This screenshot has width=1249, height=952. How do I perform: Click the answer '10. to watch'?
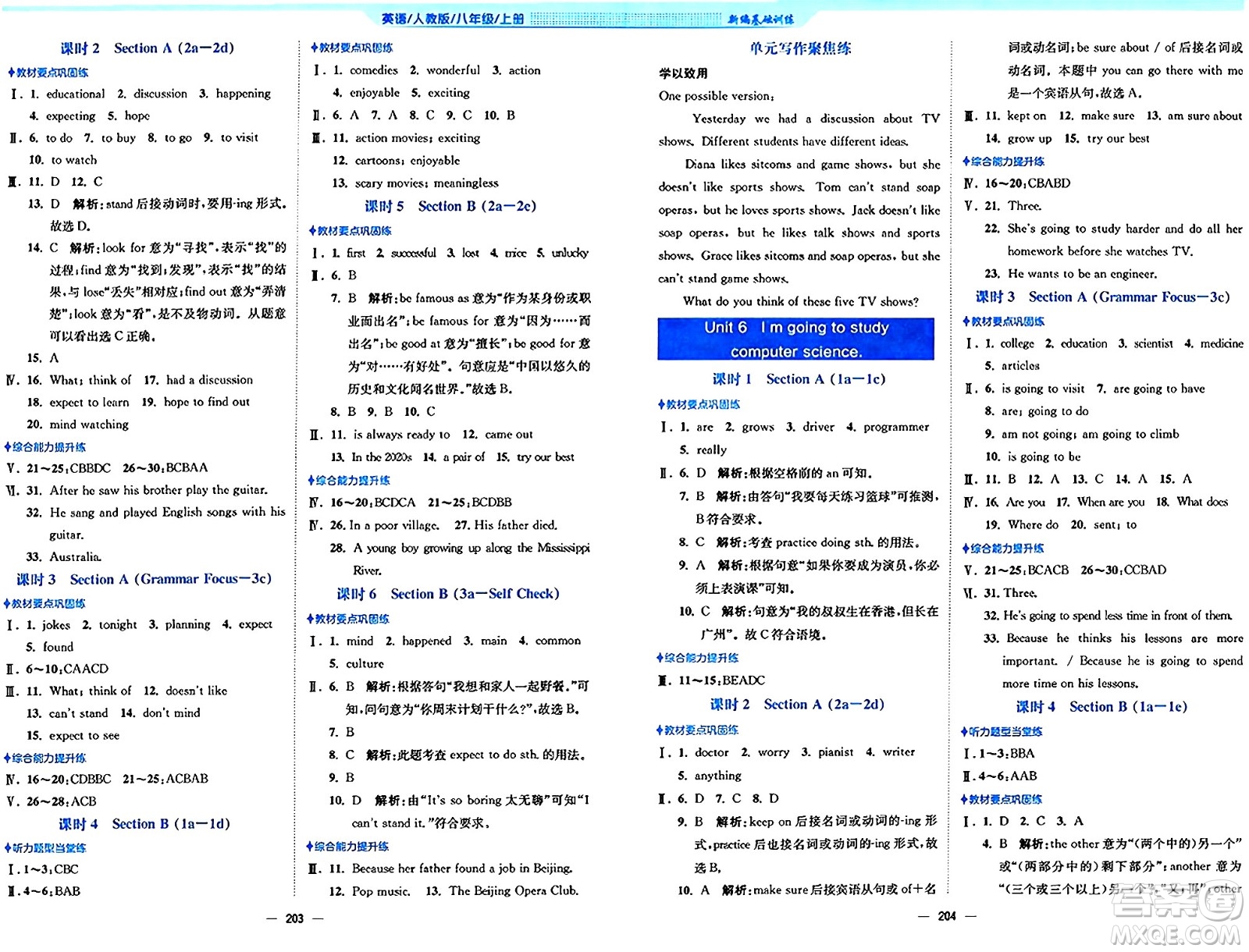coord(63,160)
